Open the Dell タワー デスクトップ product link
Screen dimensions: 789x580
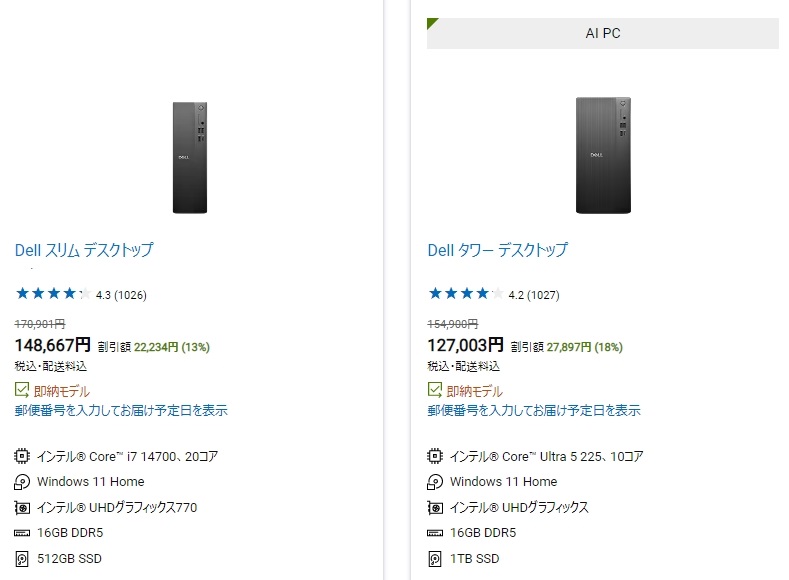click(x=497, y=250)
